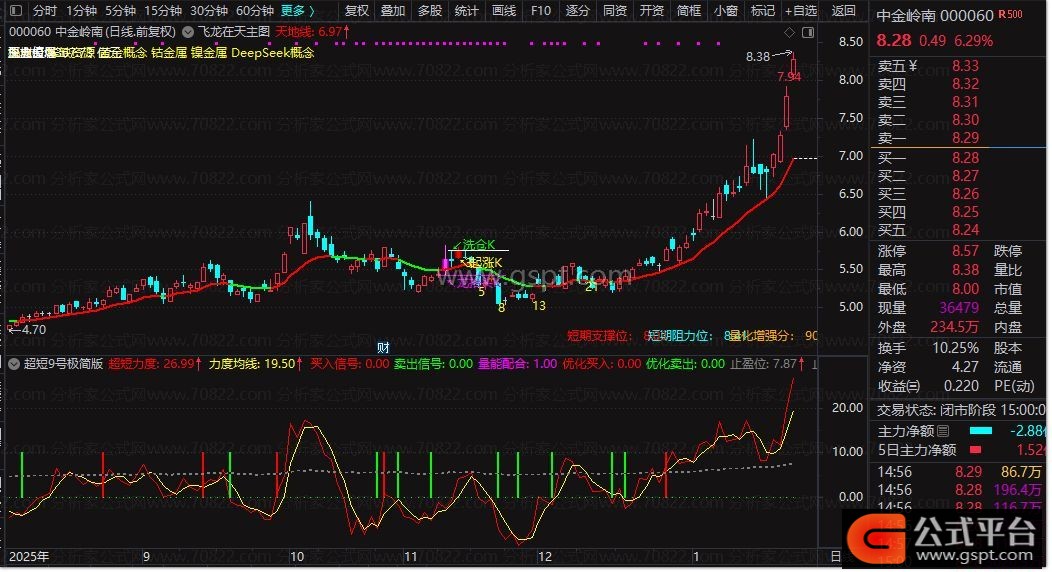Click the small icon next to 主力净额
Screen dimensions: 1052x572
tap(942, 431)
